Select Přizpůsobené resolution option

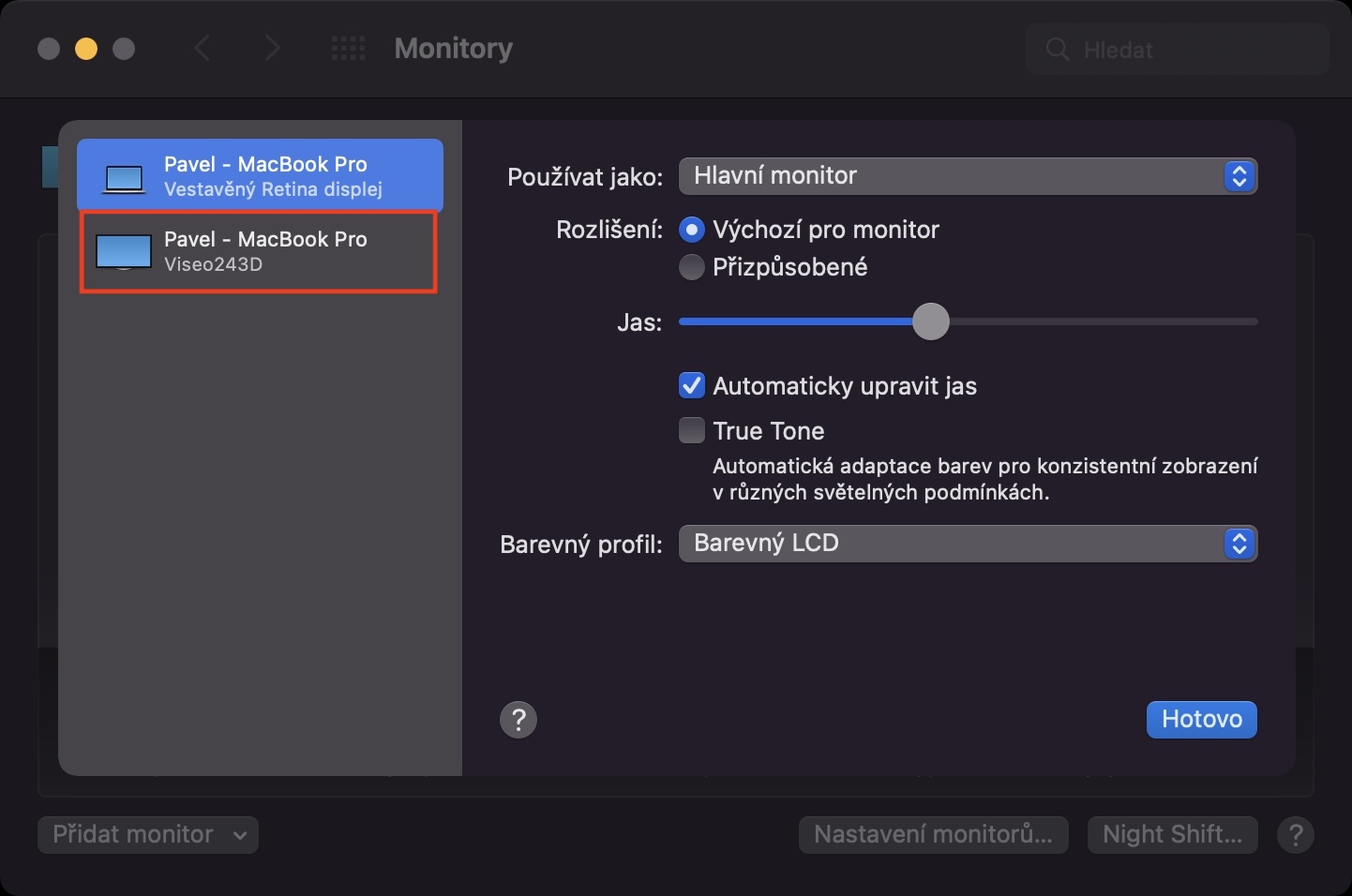click(x=692, y=267)
